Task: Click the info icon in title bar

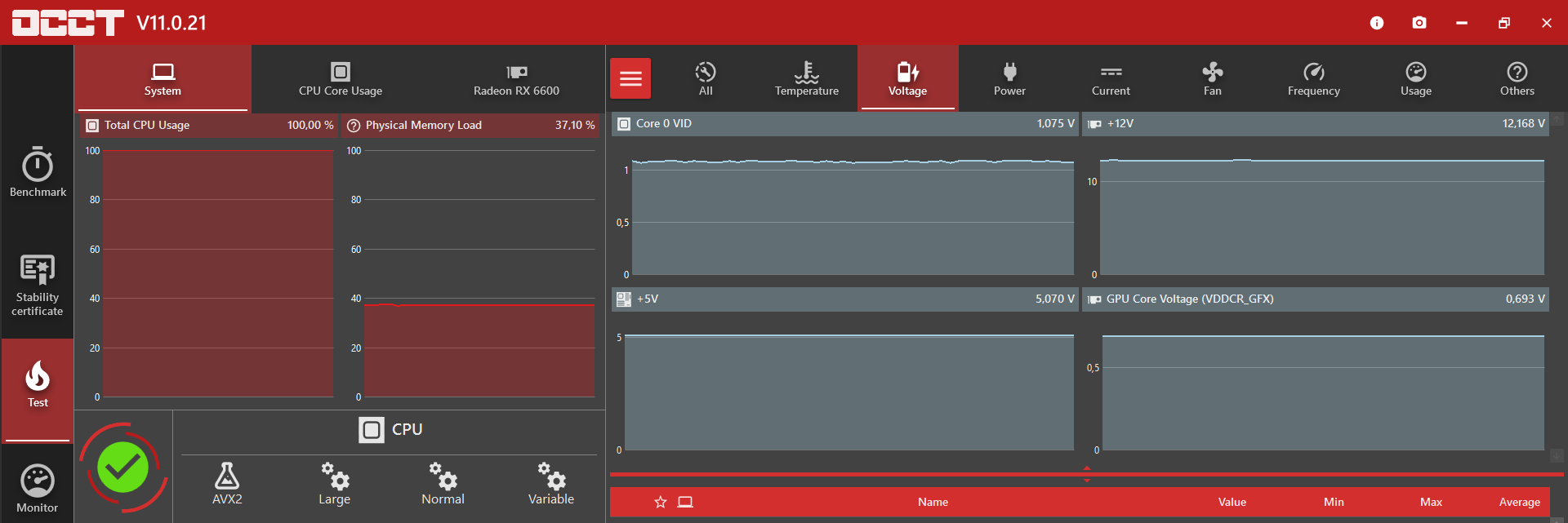Action: 1377,23
